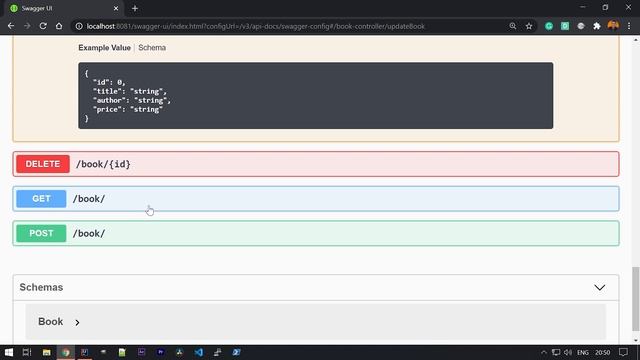This screenshot has width=640, height=360.
Task: Open the Windows notification center
Action: [x=623, y=352]
